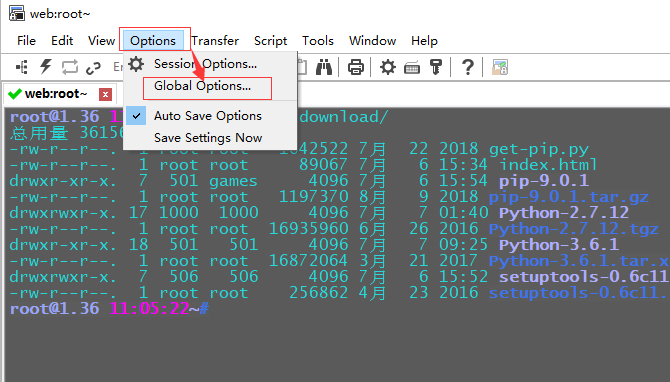Click the Python-2.7.12 directory name
Image resolution: width=670 pixels, height=382 pixels.
point(564,213)
